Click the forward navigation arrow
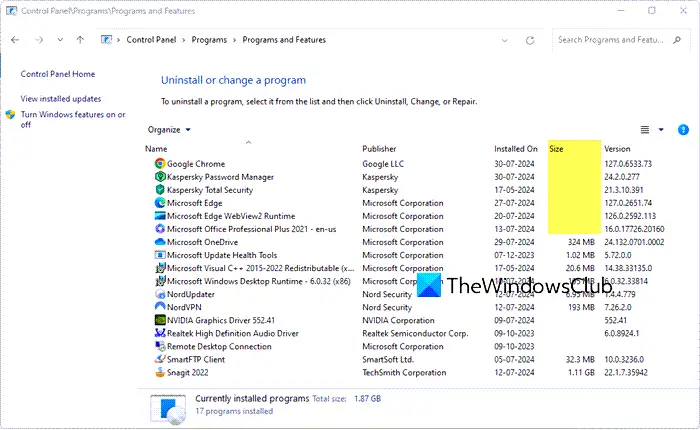 tap(39, 40)
